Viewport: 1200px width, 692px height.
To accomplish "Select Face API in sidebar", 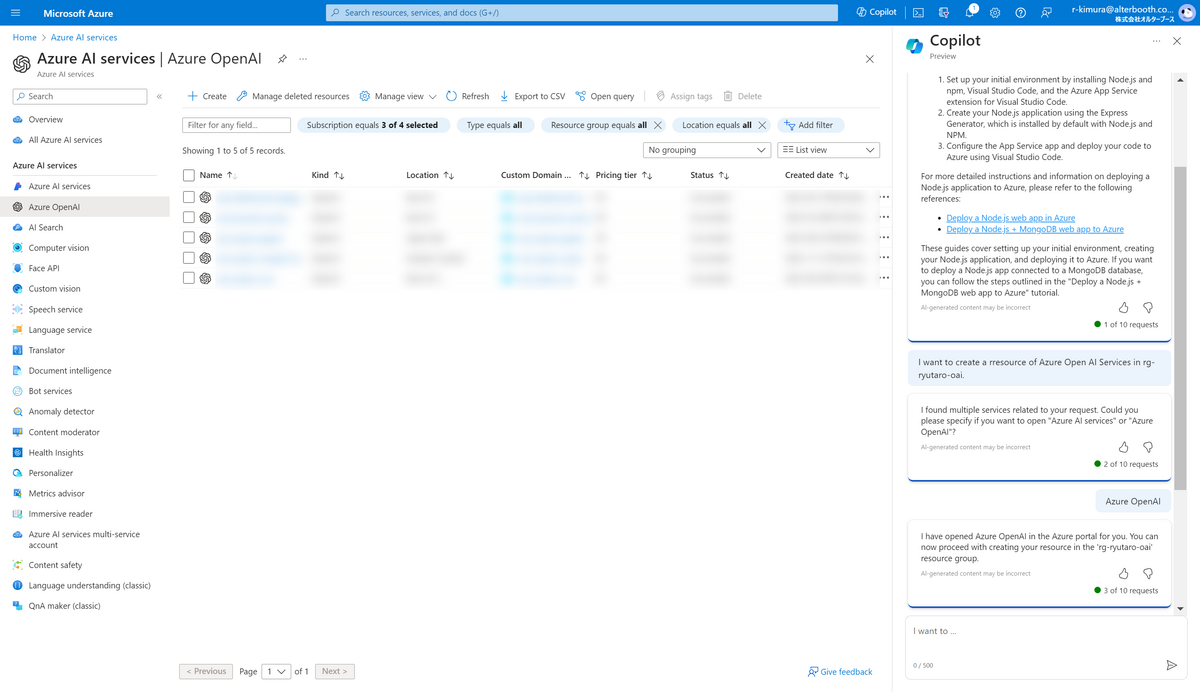I will [x=44, y=268].
